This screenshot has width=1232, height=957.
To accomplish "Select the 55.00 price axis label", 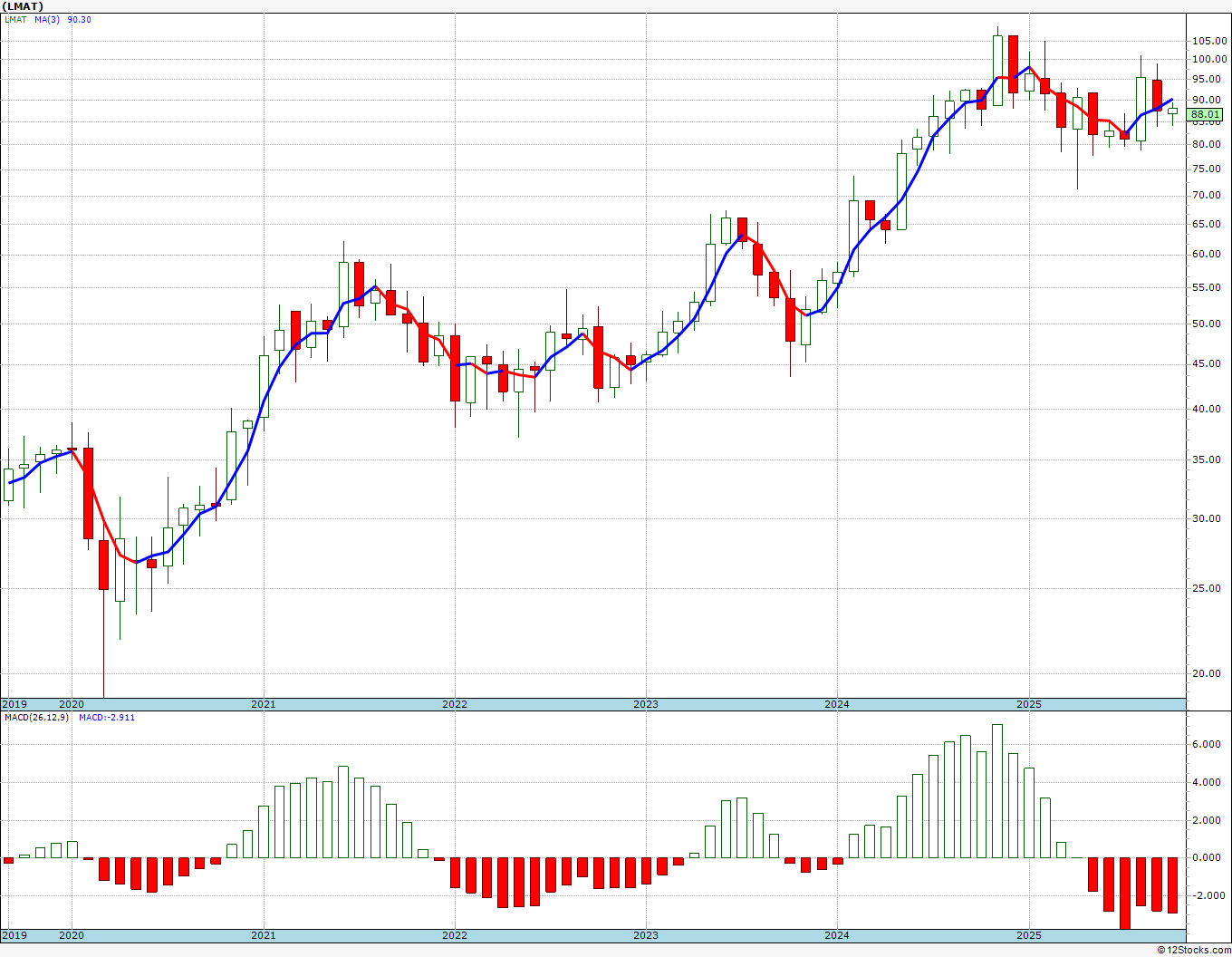I will pyautogui.click(x=1208, y=288).
